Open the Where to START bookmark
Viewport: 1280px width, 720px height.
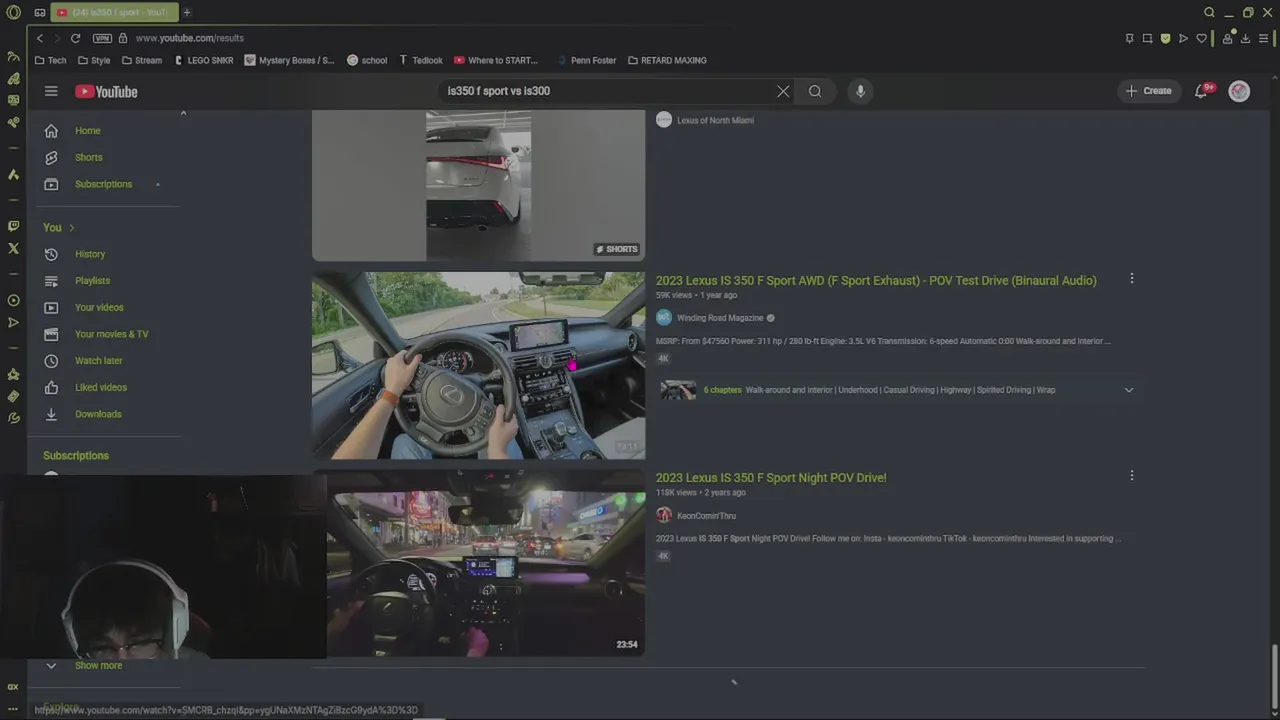coord(496,60)
